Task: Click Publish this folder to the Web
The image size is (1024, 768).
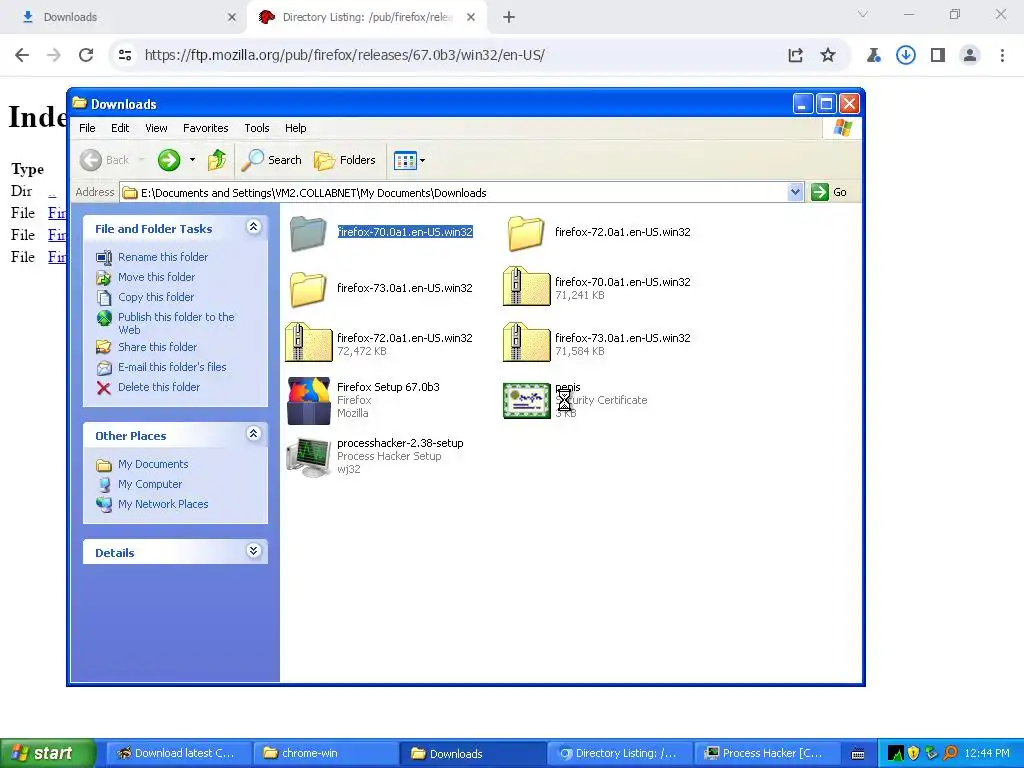Action: point(176,323)
